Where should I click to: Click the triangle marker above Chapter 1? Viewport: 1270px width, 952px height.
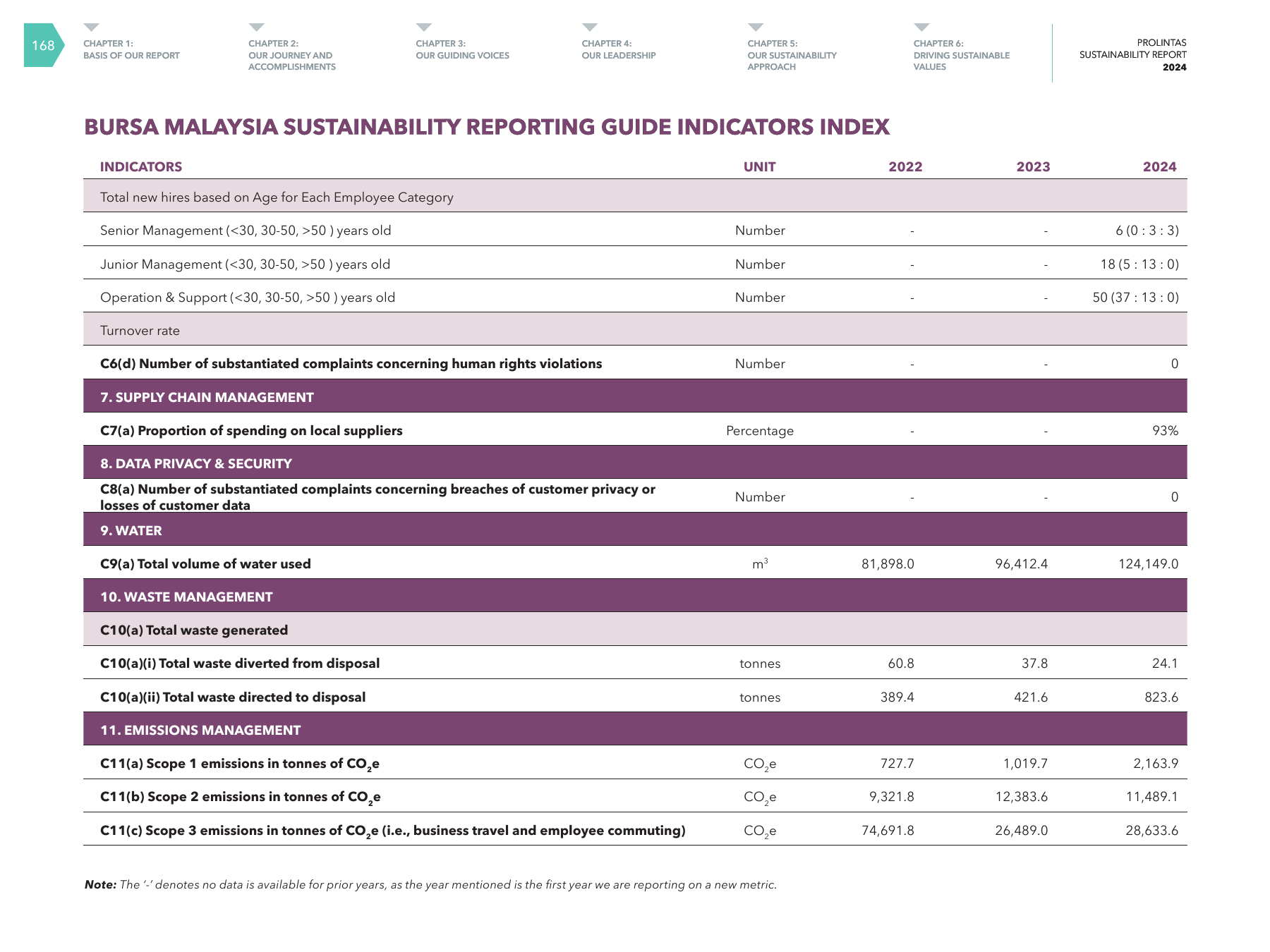pos(91,28)
